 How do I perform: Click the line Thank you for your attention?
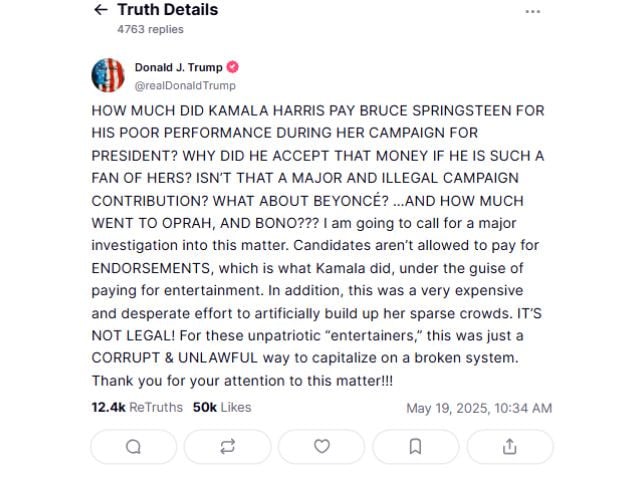tap(242, 380)
